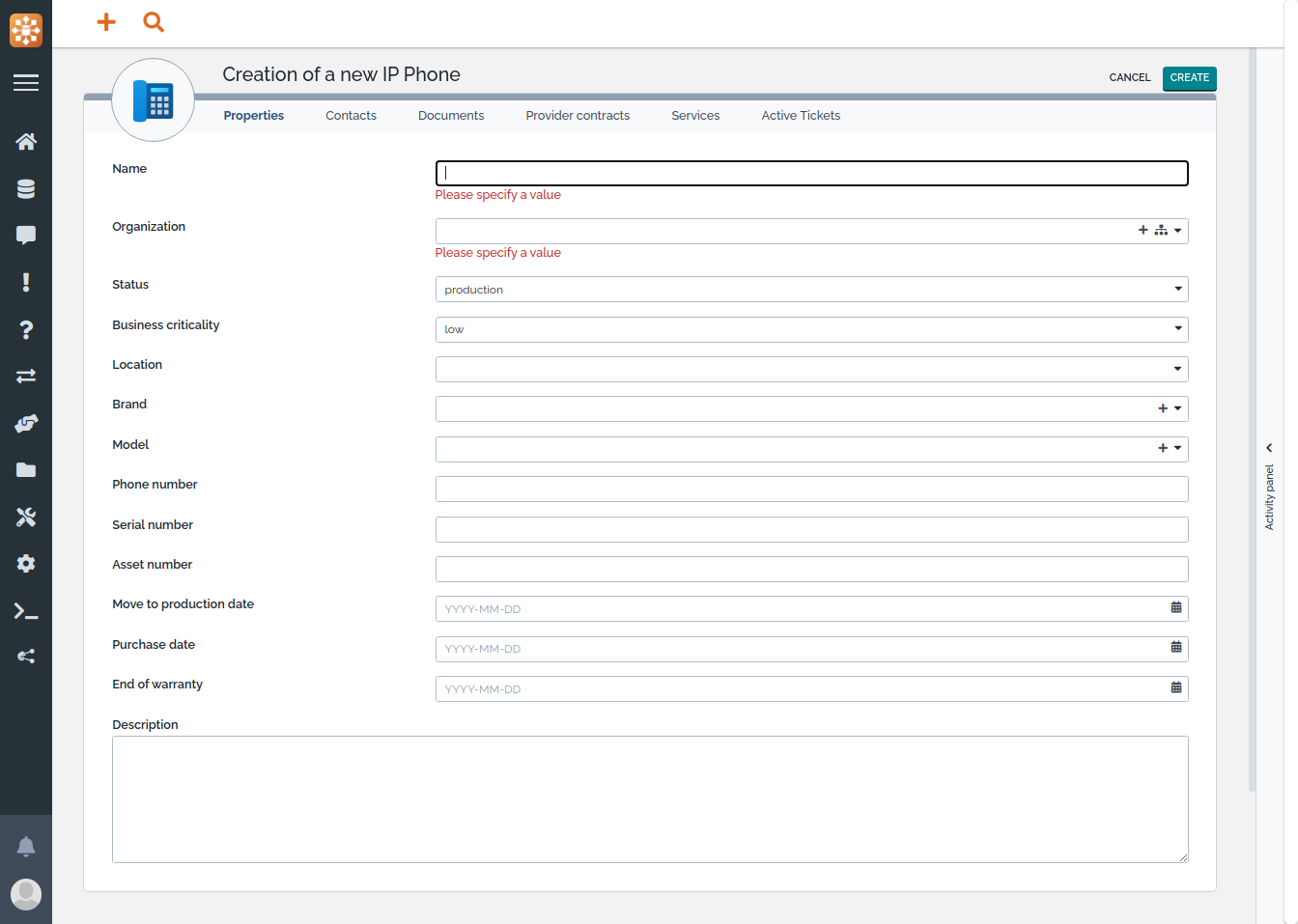Open the home icon in the sidebar

tap(26, 142)
